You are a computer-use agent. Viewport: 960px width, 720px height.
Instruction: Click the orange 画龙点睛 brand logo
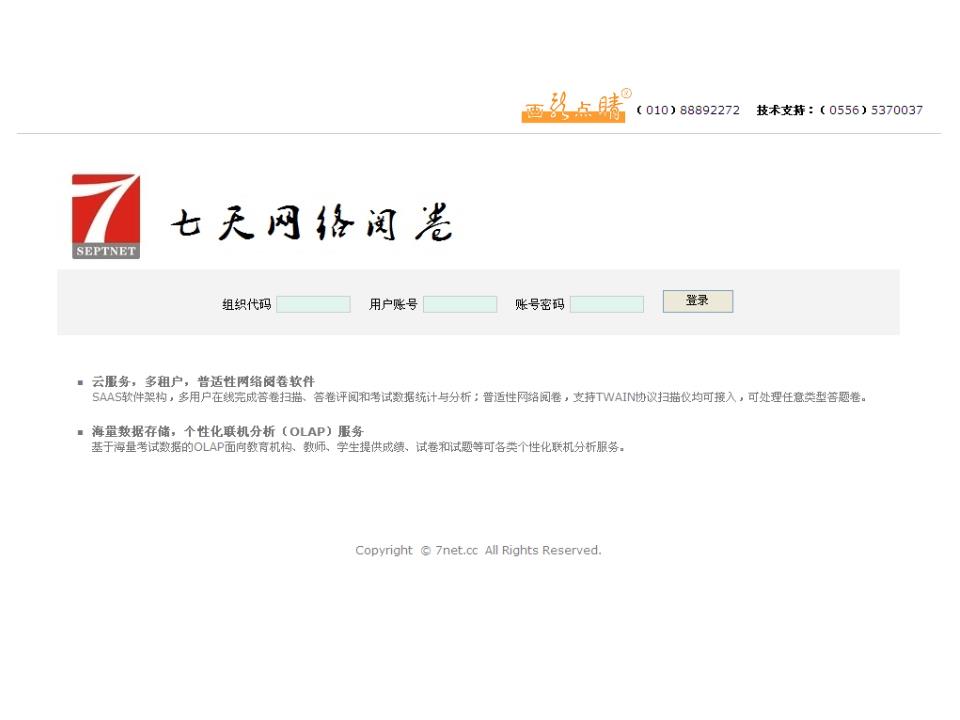(x=572, y=108)
